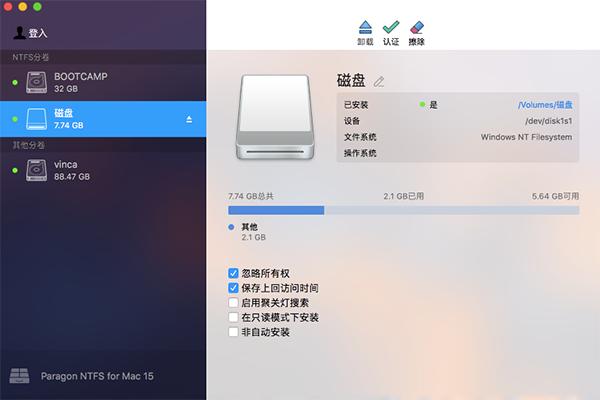Enable the 在只读模式下安装 checkbox
The height and width of the screenshot is (400, 600).
pyautogui.click(x=234, y=317)
